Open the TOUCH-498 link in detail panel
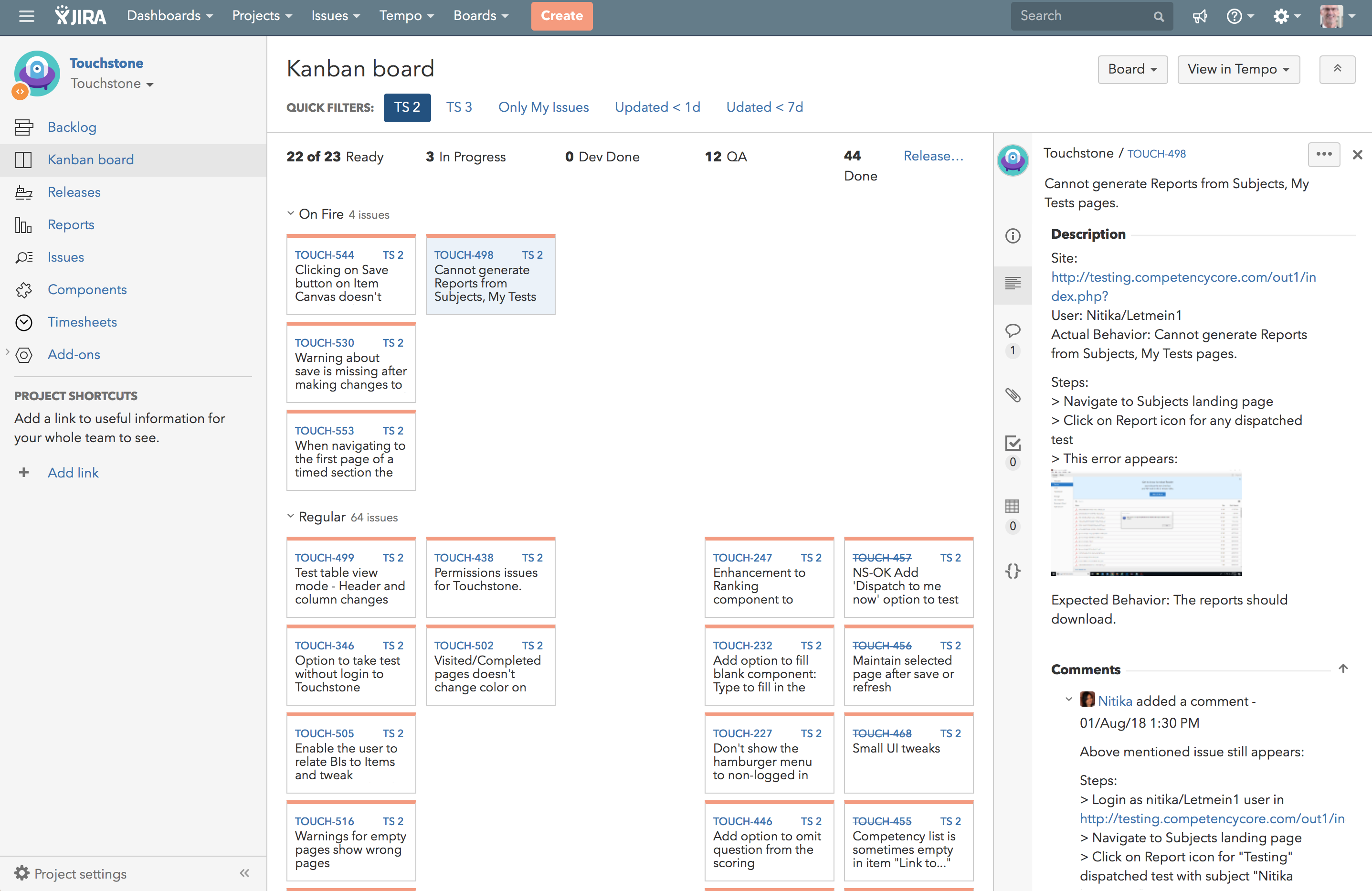The height and width of the screenshot is (891, 1372). [1156, 154]
